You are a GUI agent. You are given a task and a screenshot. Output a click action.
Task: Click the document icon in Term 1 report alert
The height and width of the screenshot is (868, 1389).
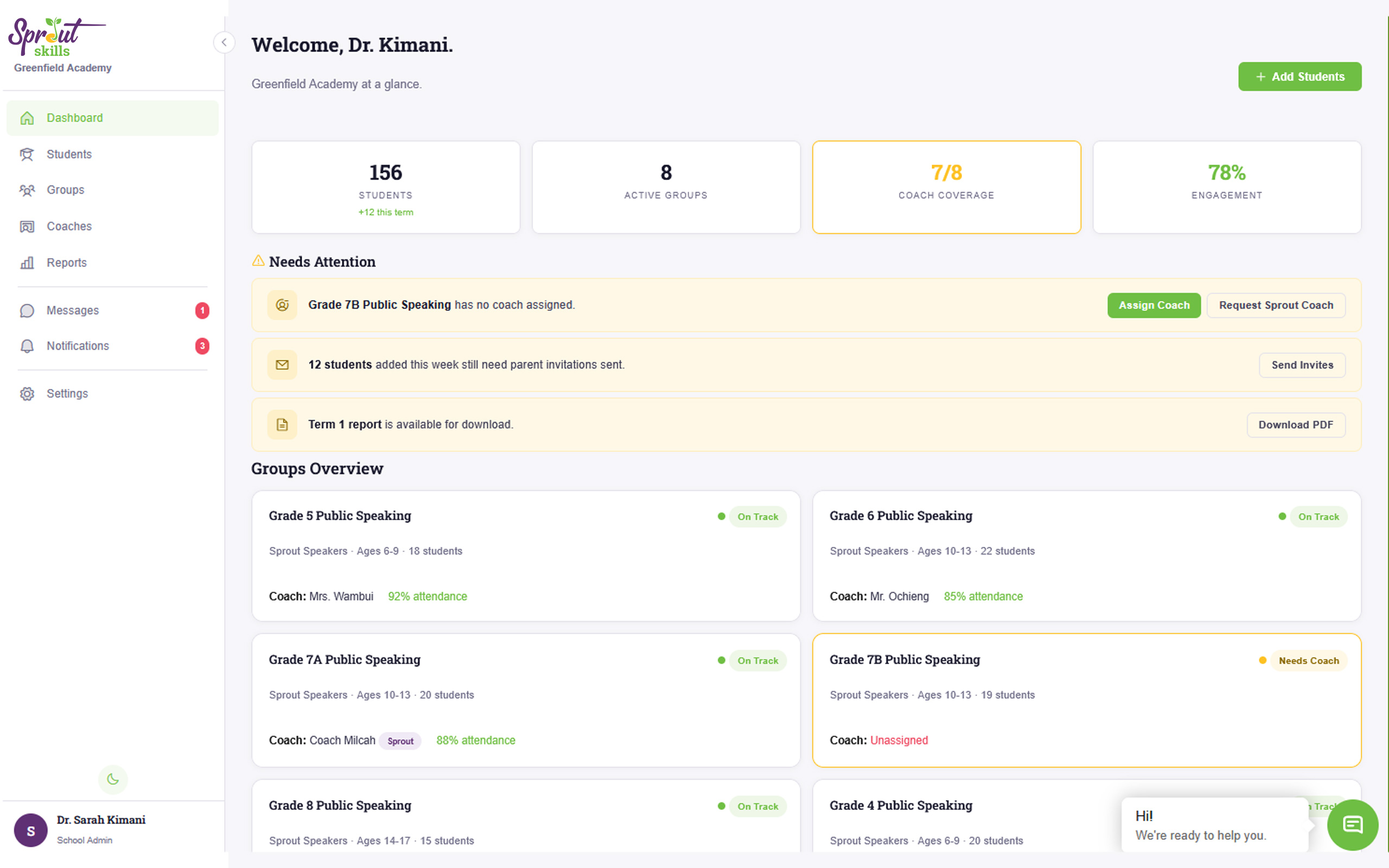[282, 424]
